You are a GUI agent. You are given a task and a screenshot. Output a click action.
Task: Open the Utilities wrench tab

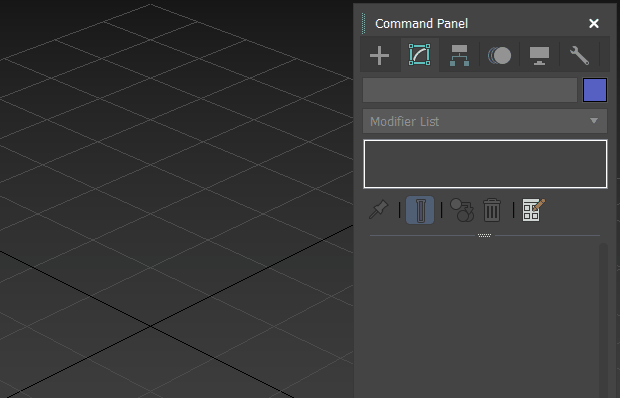[579, 55]
